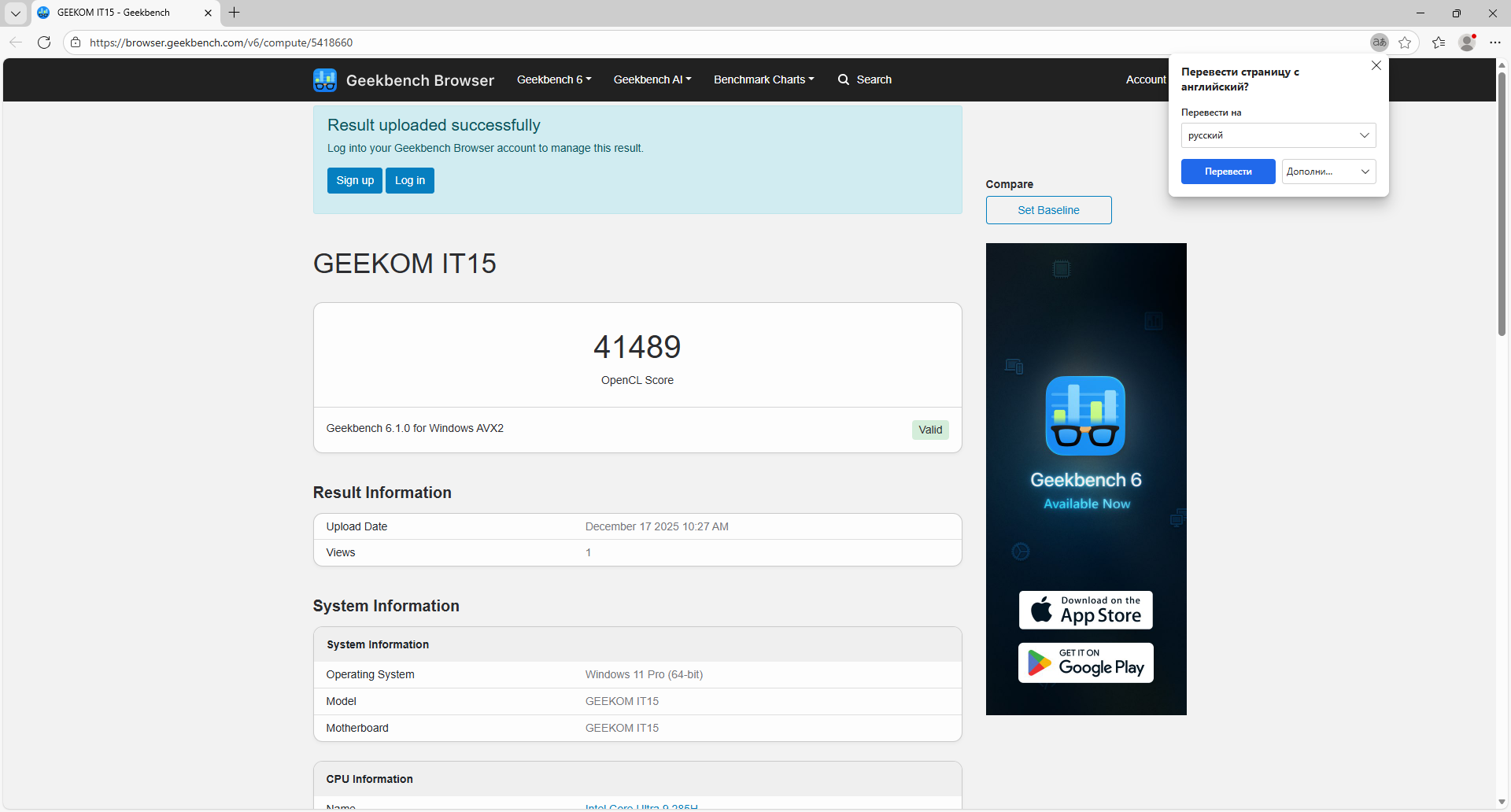Open the Get it on Google Play badge
Screen dimensions: 1511x812
coord(1086,663)
